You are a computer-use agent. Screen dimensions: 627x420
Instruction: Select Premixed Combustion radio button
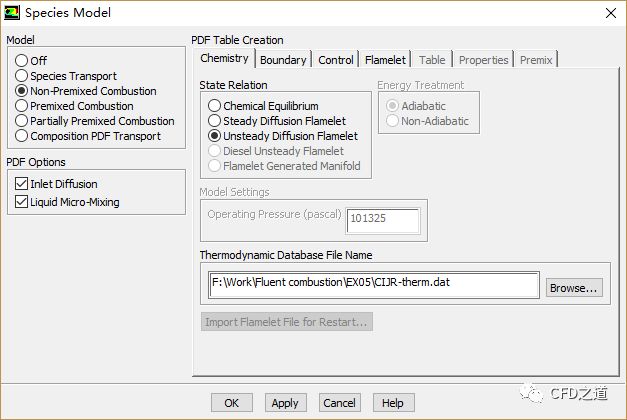pos(21,106)
